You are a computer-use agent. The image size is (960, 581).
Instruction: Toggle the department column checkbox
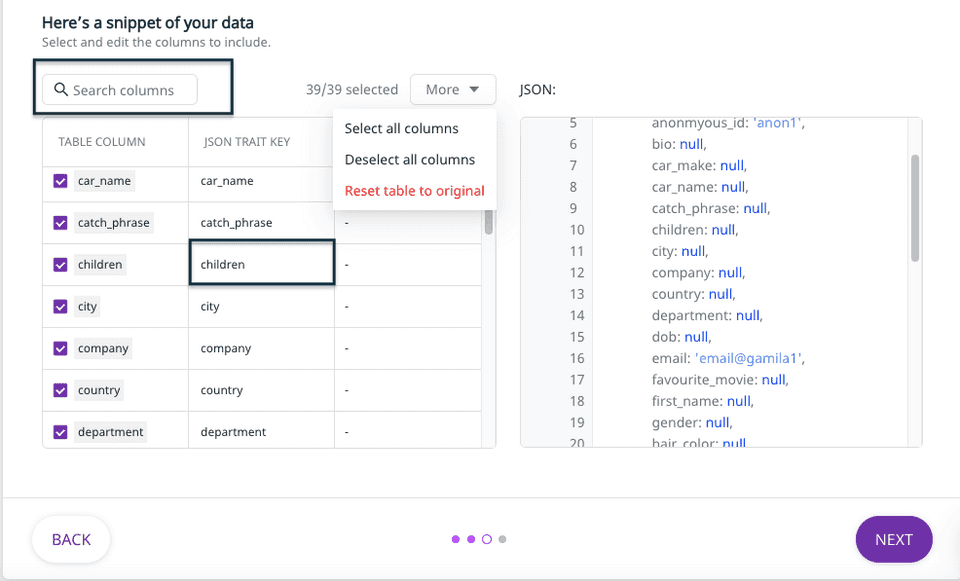point(60,432)
